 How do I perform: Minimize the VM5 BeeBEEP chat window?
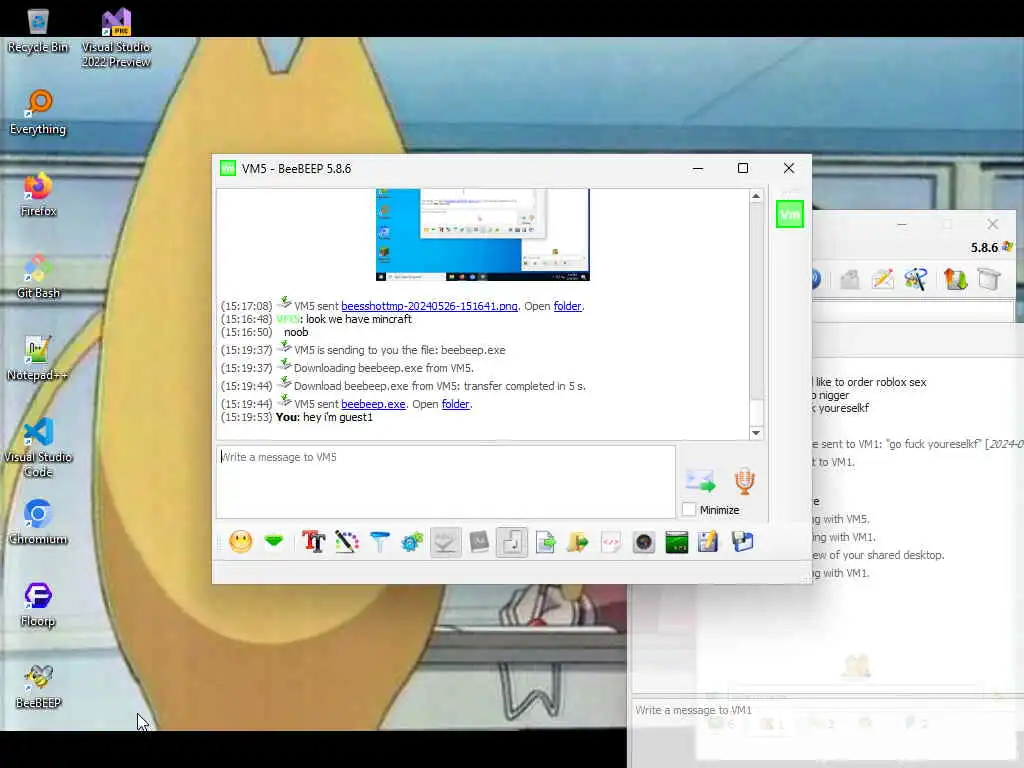697,168
